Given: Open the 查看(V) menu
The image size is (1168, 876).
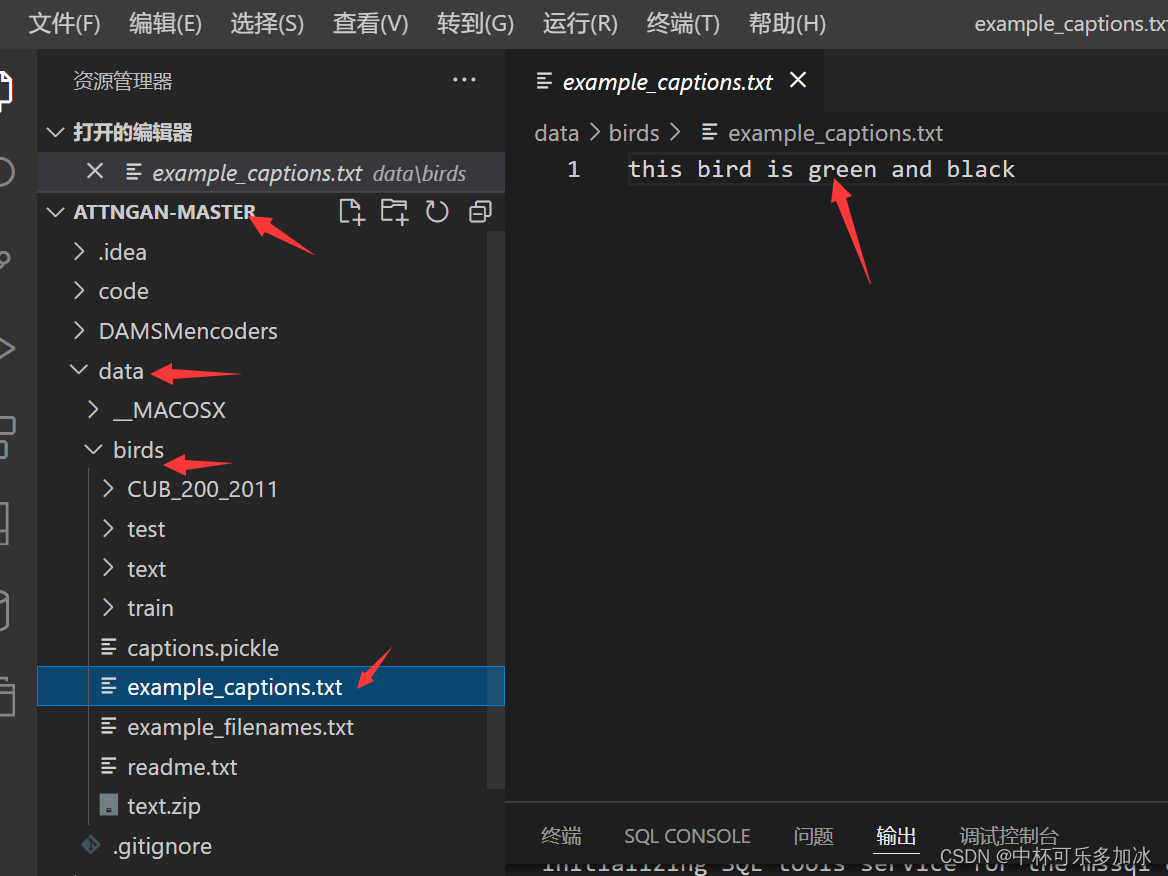Looking at the screenshot, I should point(370,23).
